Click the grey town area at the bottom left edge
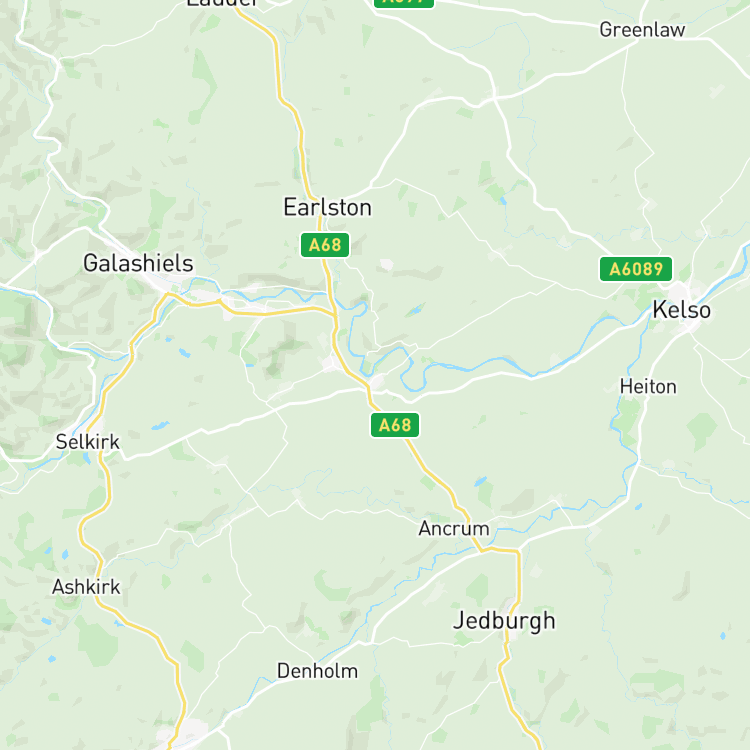 pos(182,732)
